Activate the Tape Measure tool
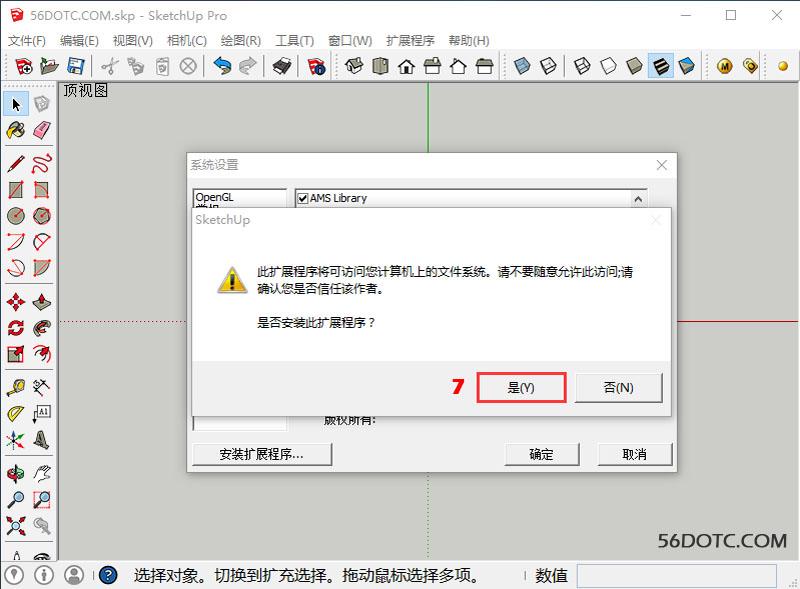The image size is (800, 589). click(16, 387)
